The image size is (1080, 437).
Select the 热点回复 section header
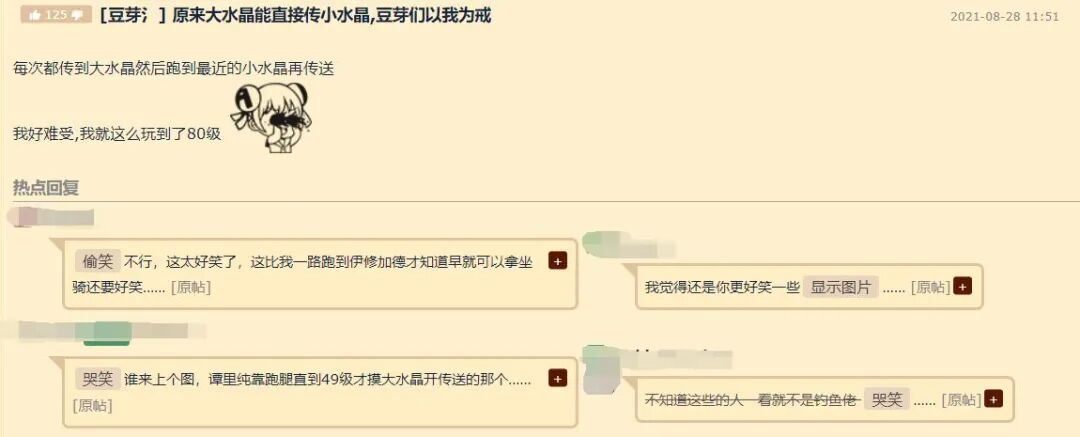pos(46,187)
